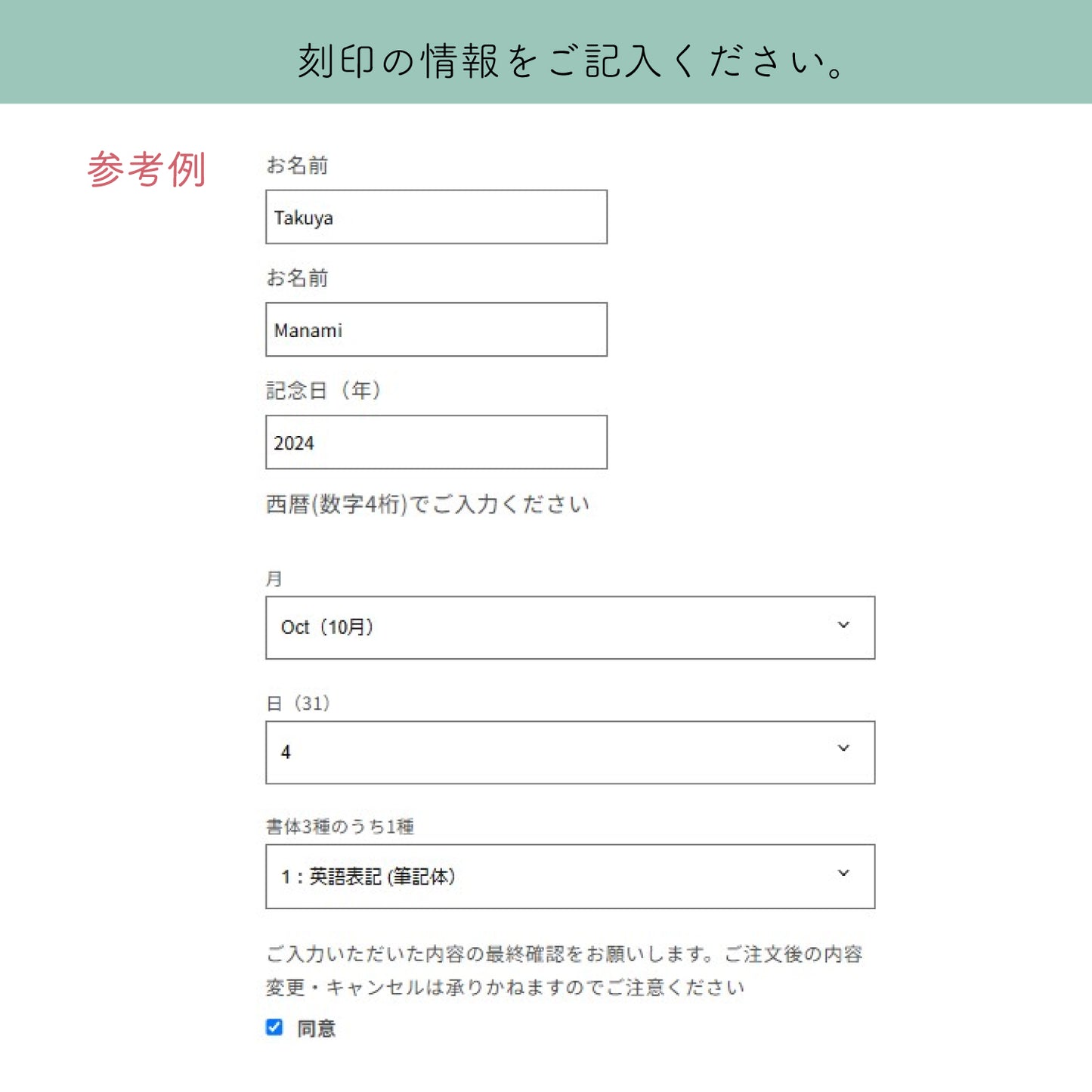
Task: Click the 西暦(数字4桁) helper text
Action: (427, 504)
